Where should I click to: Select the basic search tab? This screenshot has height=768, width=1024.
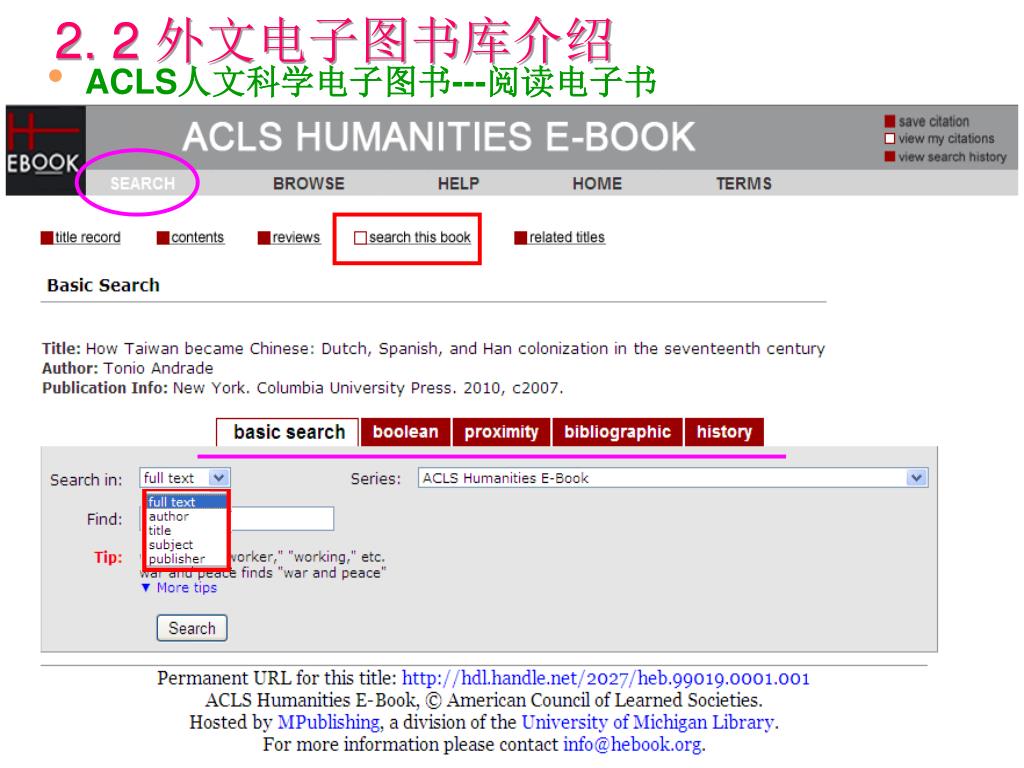coord(289,432)
